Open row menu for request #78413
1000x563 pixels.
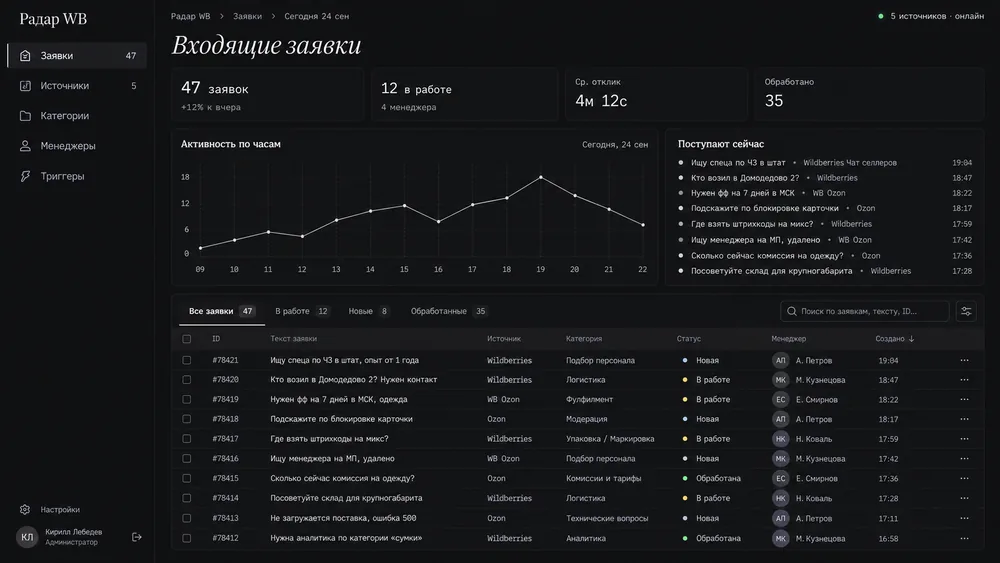964,518
